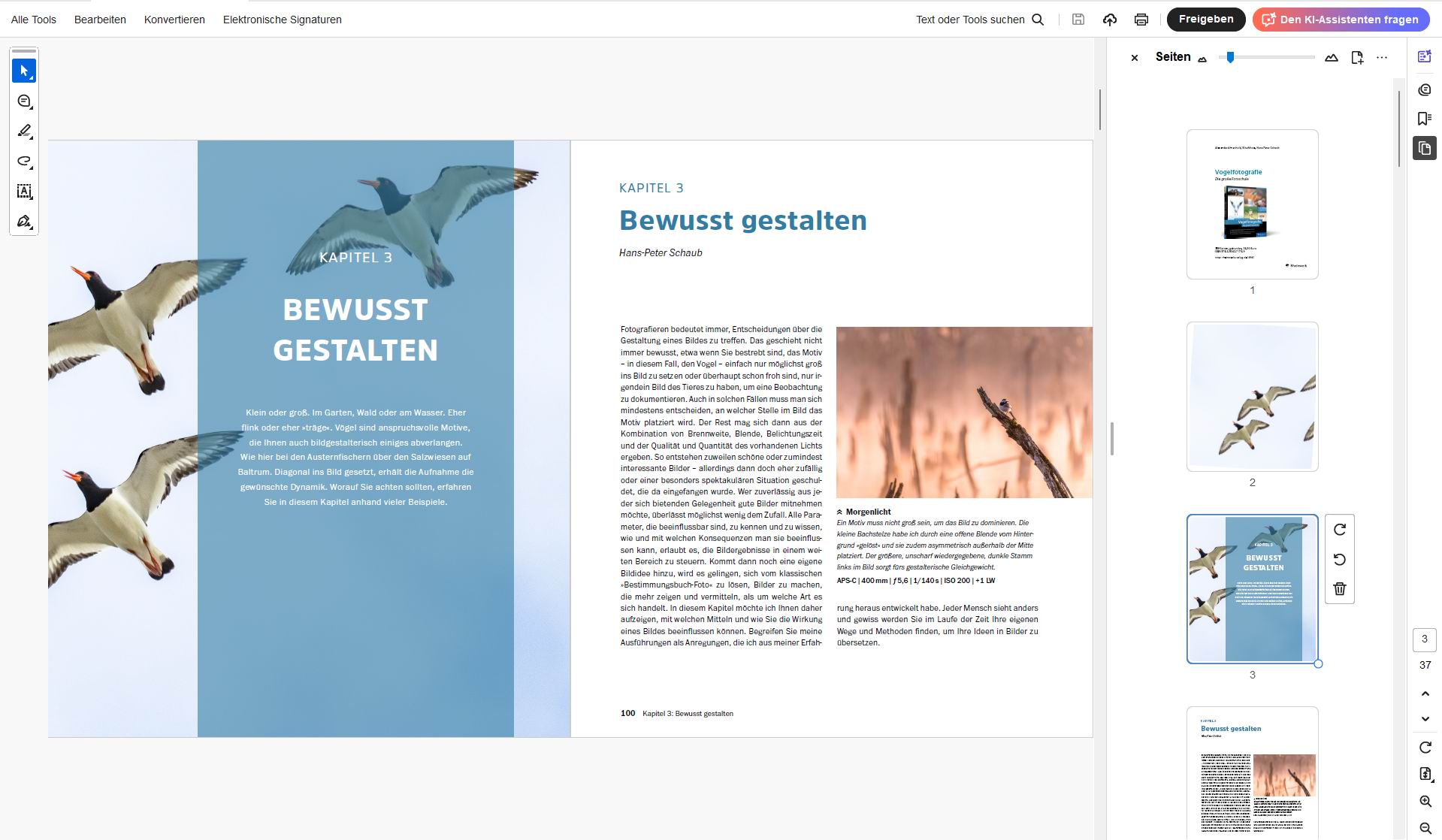Go to previous page with up chevron
This screenshot has width=1442, height=840.
1425,693
